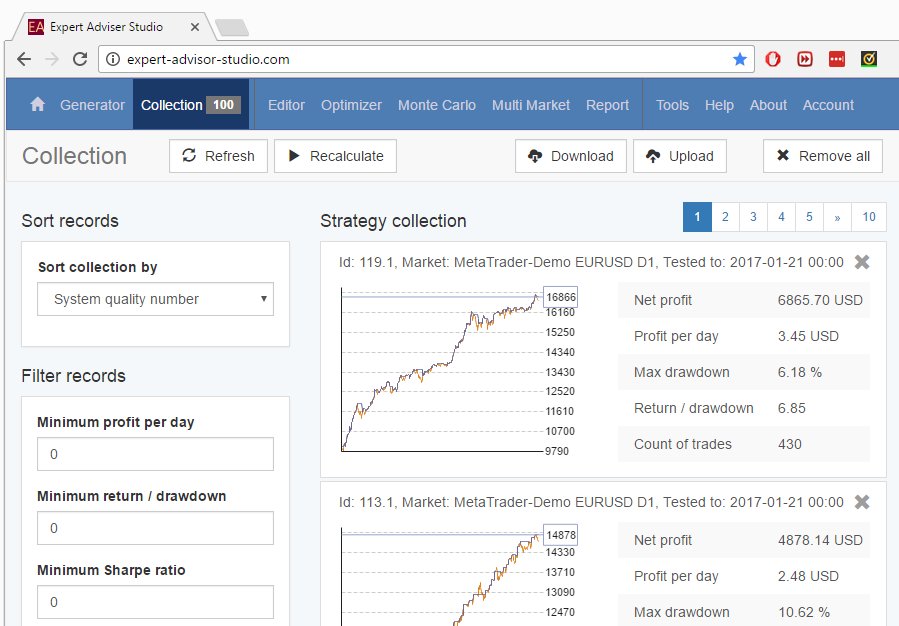Click Remove all button

pyautogui.click(x=823, y=156)
